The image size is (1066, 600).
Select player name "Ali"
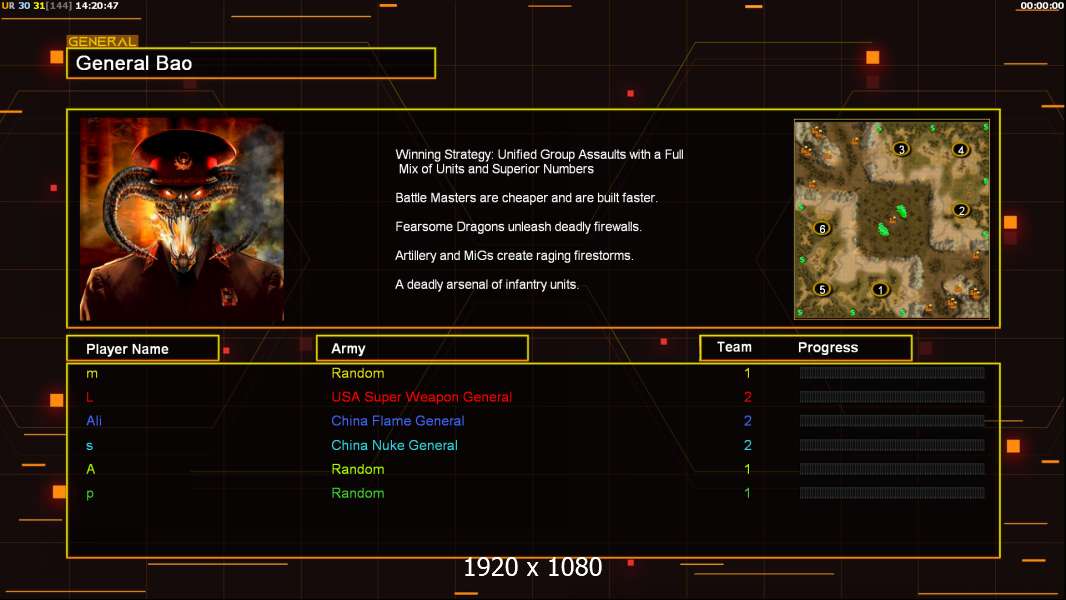[94, 421]
